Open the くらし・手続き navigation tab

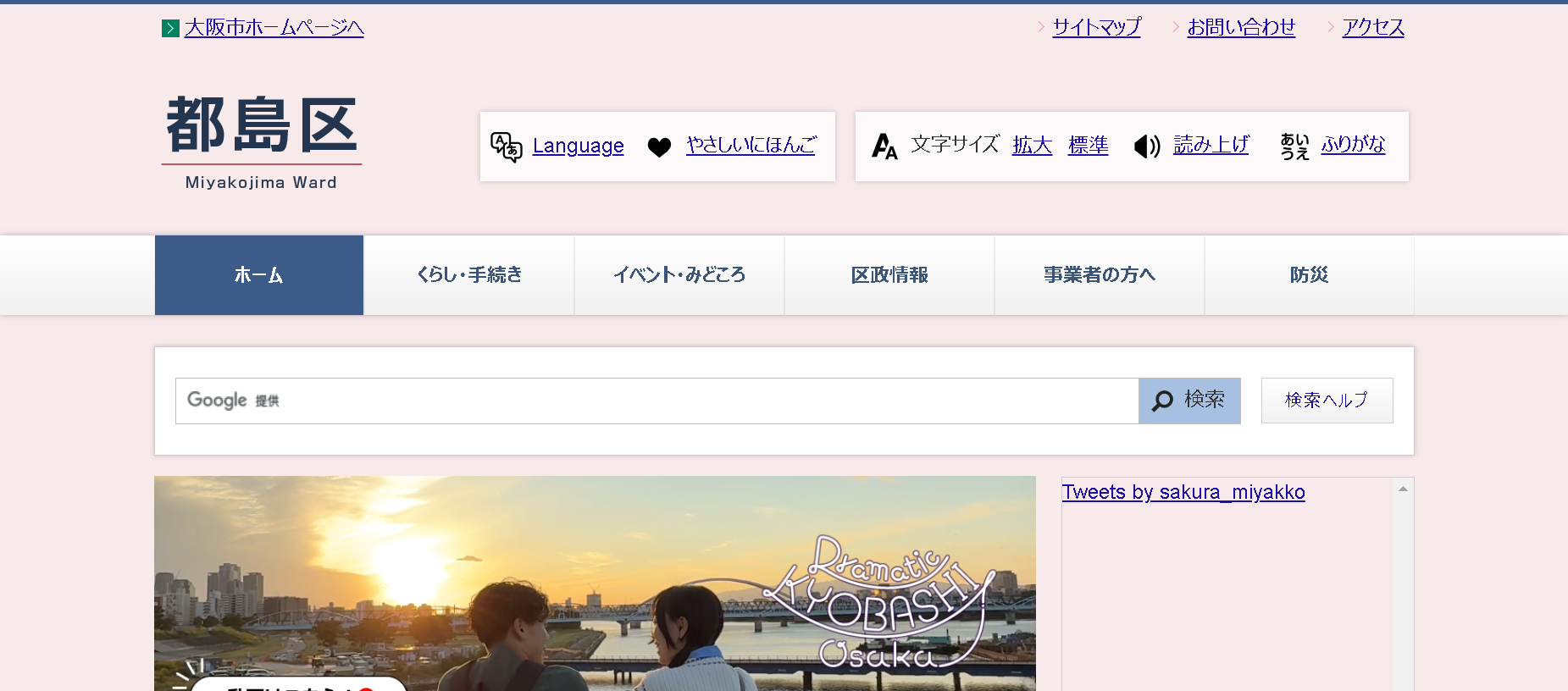pos(469,275)
